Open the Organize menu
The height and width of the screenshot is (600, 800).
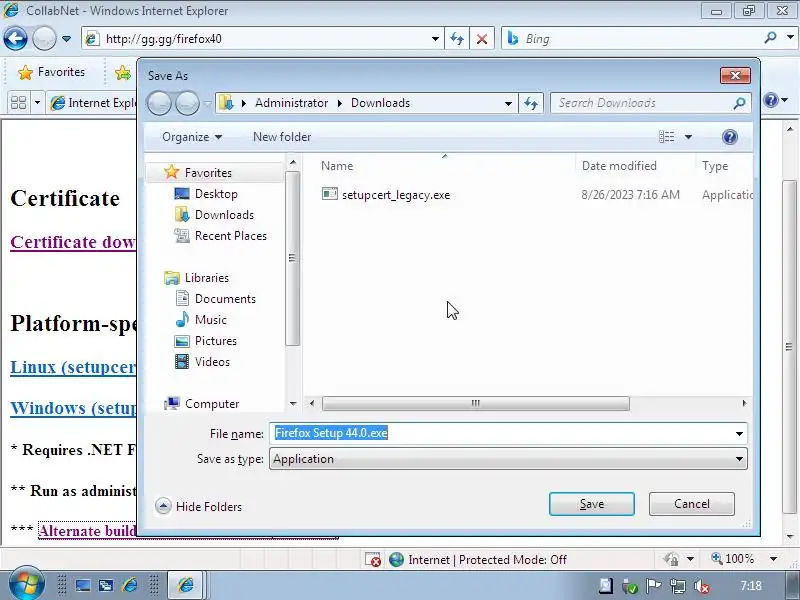[192, 137]
